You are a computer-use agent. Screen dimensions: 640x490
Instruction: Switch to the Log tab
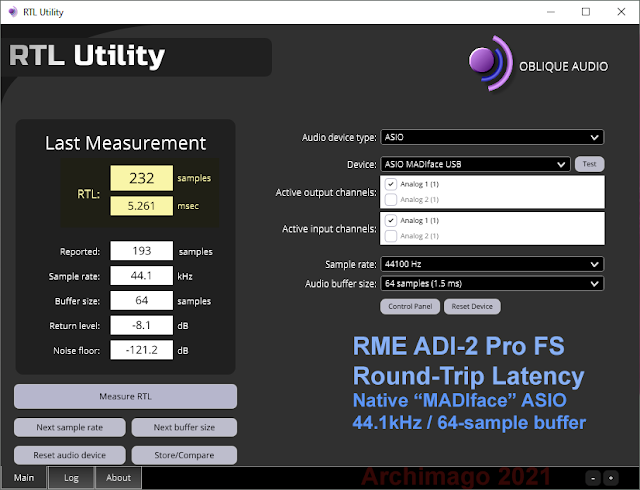pyautogui.click(x=71, y=478)
